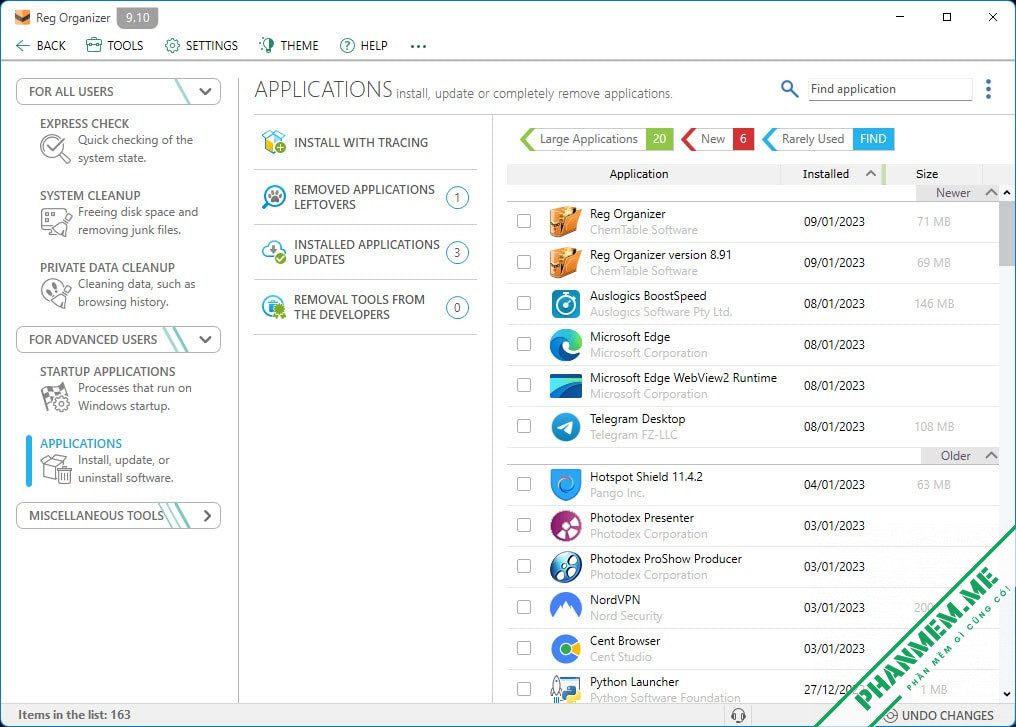Sort by the Installed column header
Screen dimensions: 1016x727
click(x=833, y=174)
